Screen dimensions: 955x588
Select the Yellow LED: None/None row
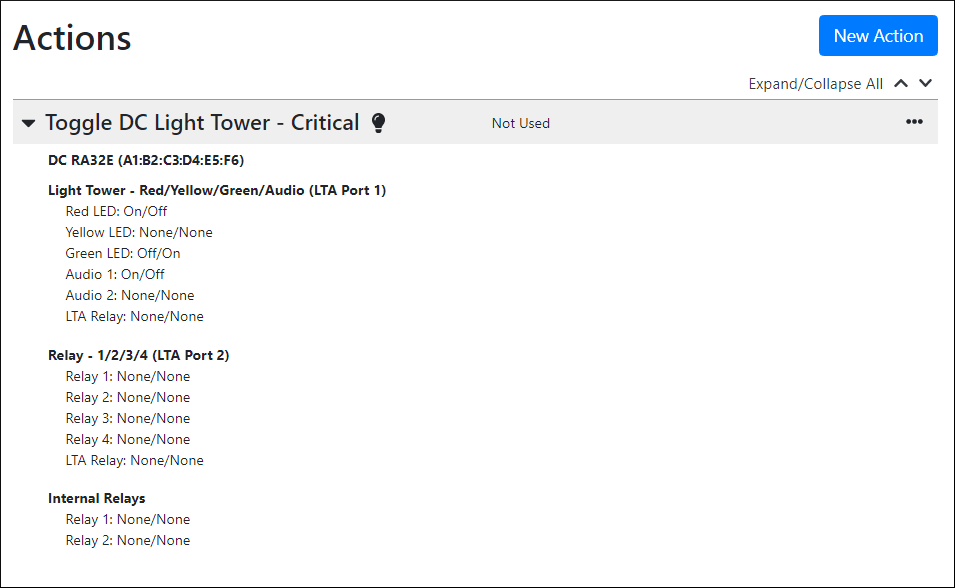coord(139,232)
